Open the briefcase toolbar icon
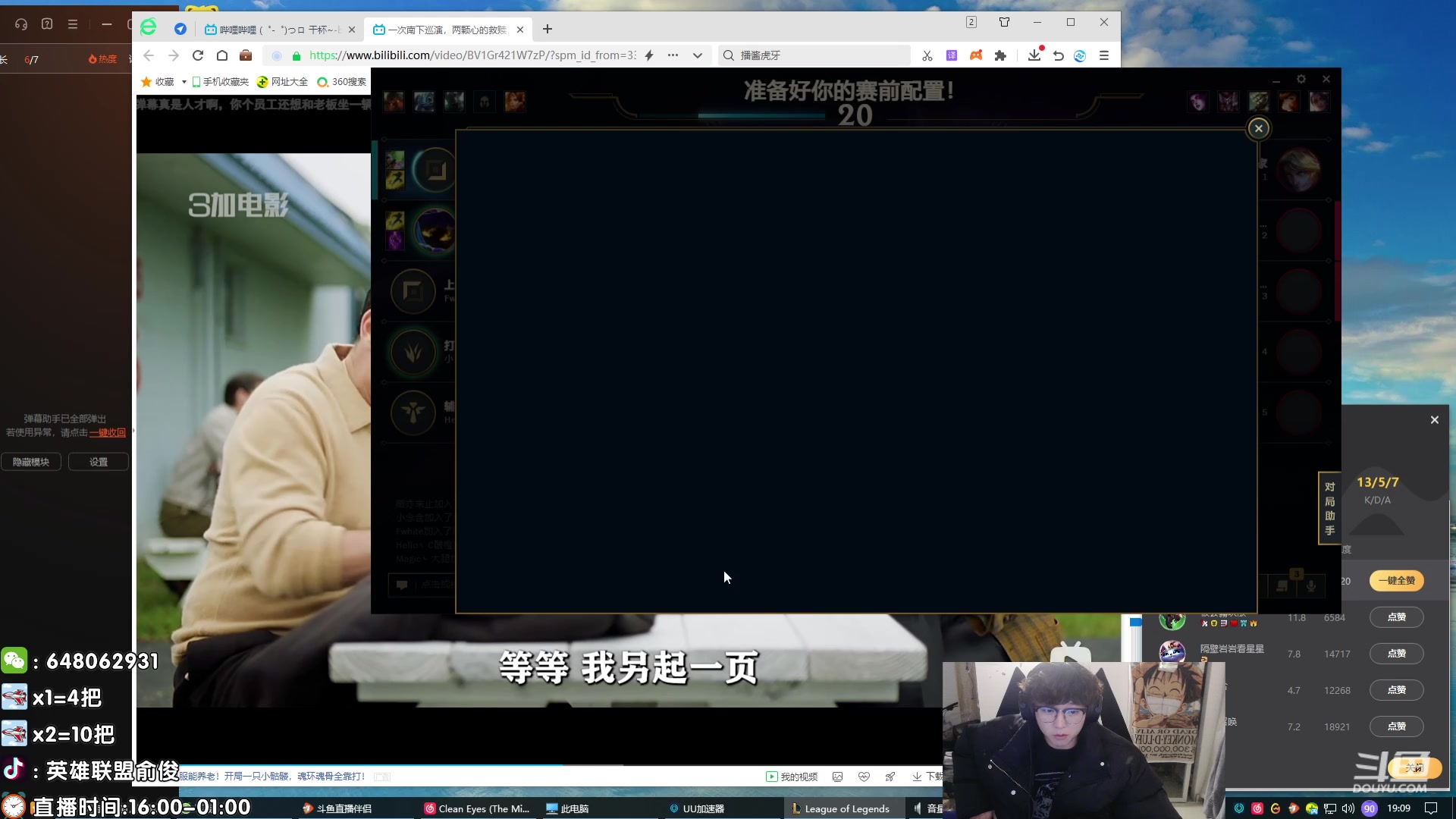The width and height of the screenshot is (1456, 819). coord(246,55)
